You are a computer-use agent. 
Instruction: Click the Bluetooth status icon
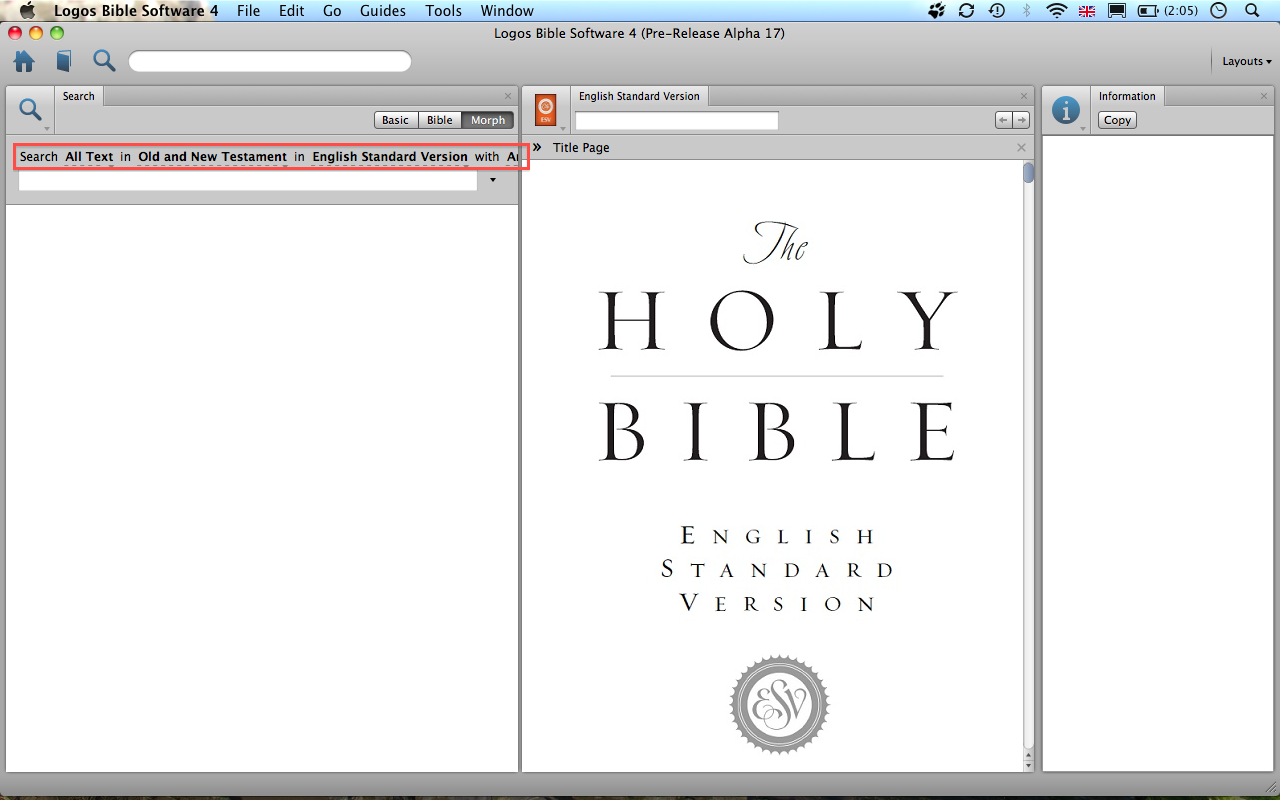click(1026, 11)
